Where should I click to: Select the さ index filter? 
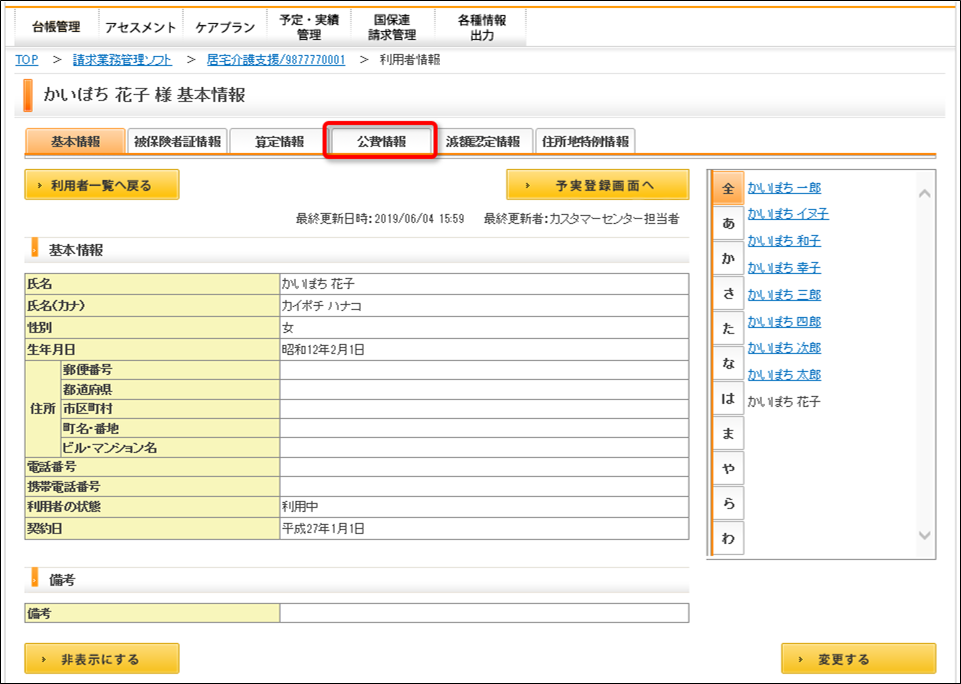728,293
